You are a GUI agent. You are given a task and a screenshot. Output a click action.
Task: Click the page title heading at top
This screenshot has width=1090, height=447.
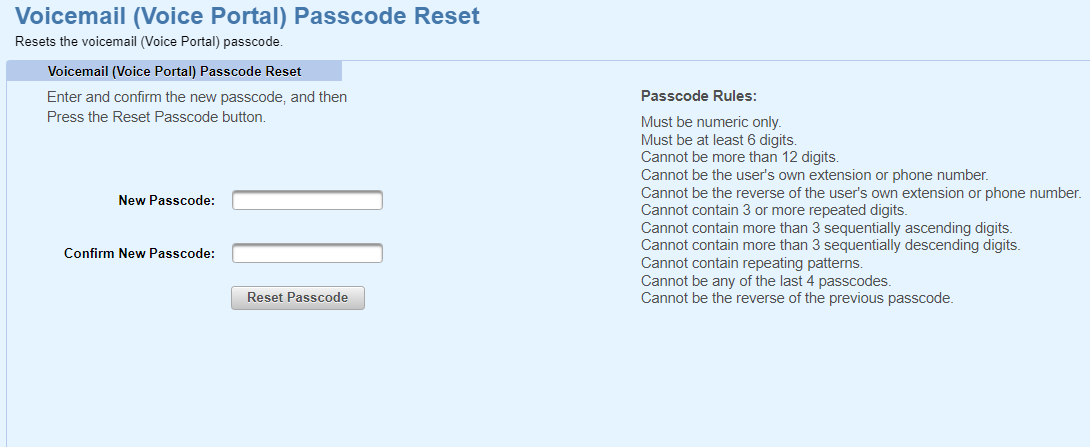248,17
